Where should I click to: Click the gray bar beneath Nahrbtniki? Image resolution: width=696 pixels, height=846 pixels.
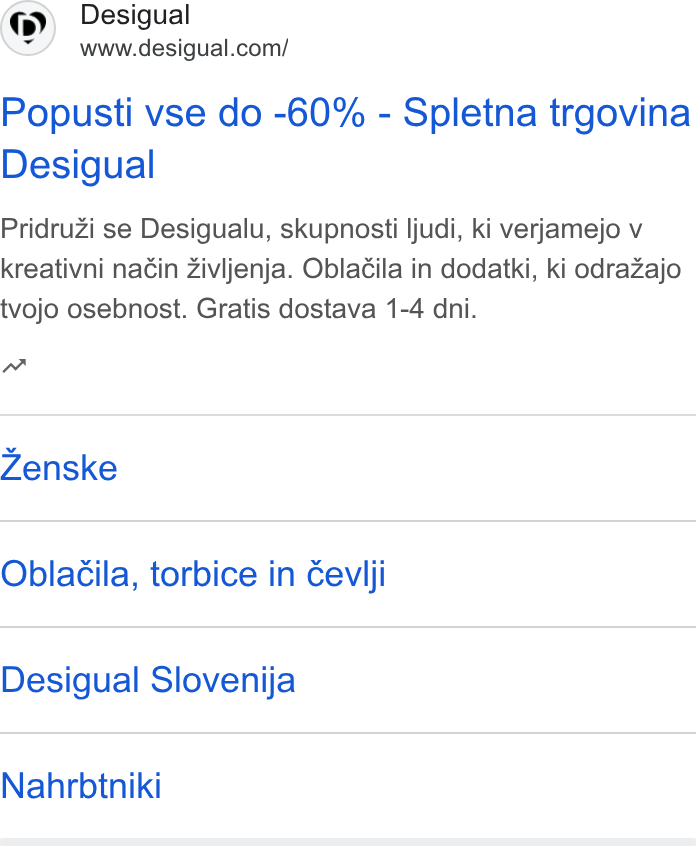coord(348,842)
